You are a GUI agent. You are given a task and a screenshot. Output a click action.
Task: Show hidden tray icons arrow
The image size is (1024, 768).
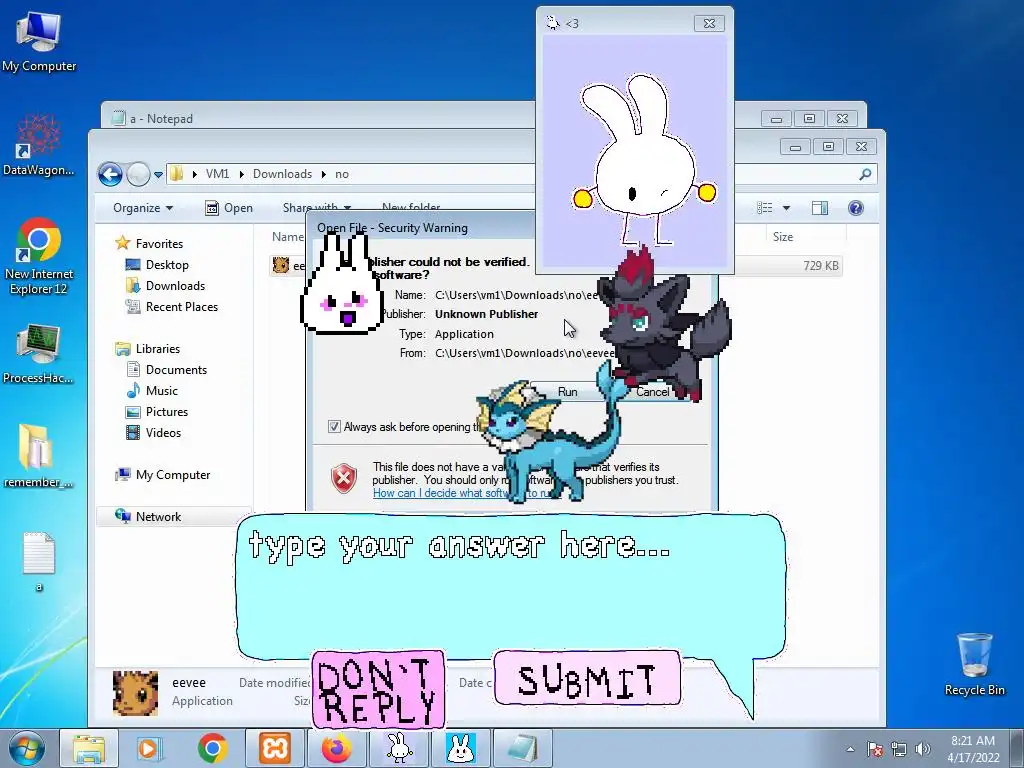click(x=850, y=749)
